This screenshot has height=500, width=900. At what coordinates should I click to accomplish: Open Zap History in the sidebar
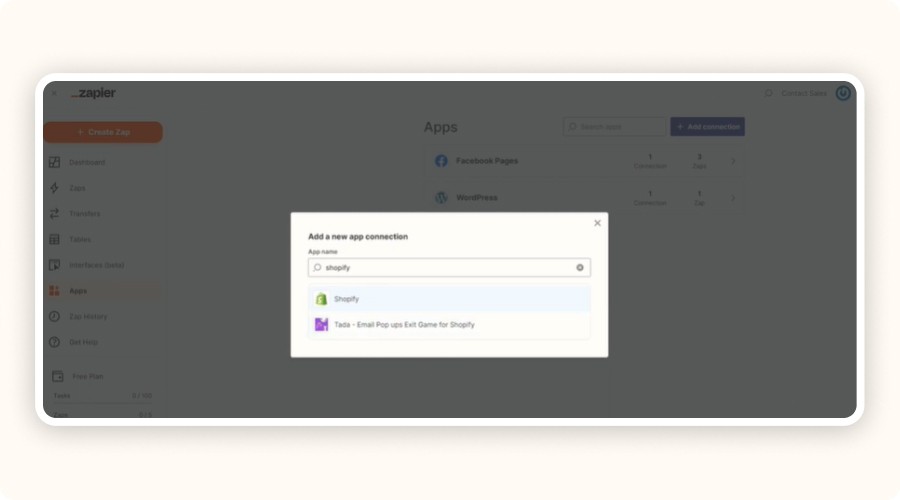point(88,317)
